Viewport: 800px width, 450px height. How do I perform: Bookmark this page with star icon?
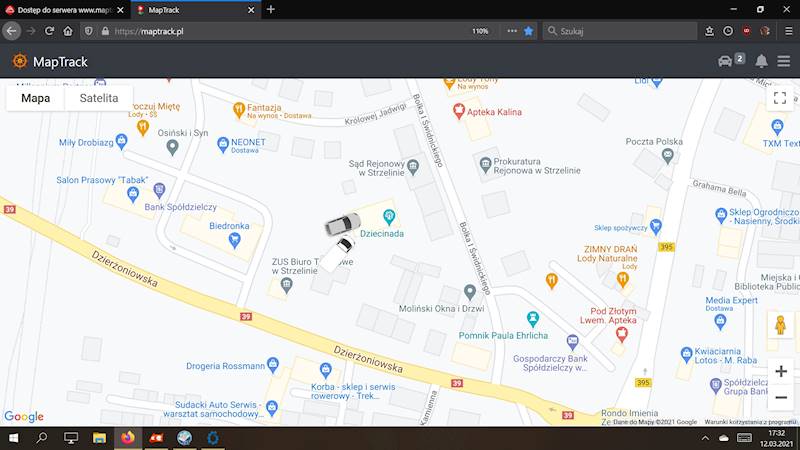click(x=529, y=31)
